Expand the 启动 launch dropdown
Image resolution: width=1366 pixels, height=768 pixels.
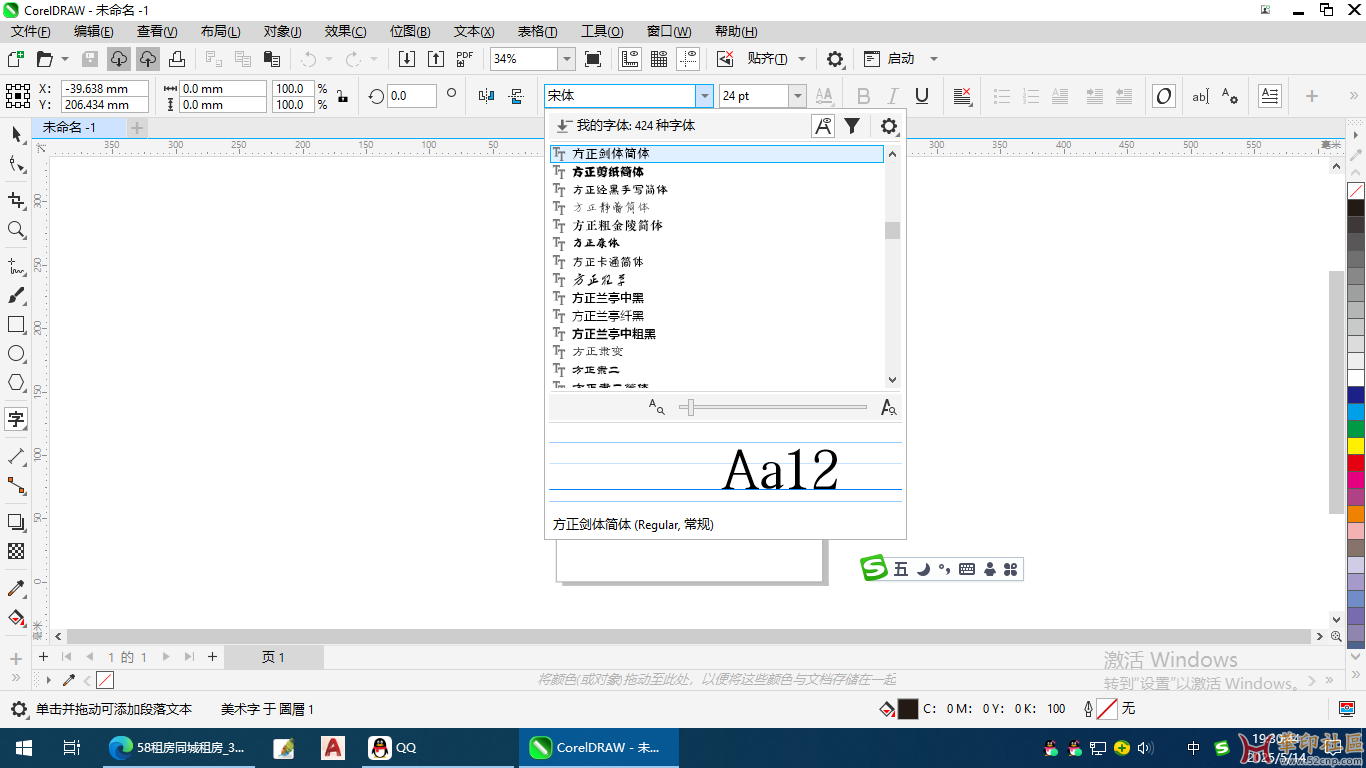[x=934, y=59]
